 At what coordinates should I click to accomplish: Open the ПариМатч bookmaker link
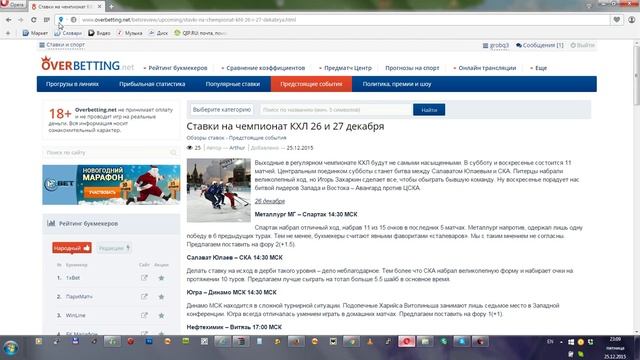tap(79, 297)
